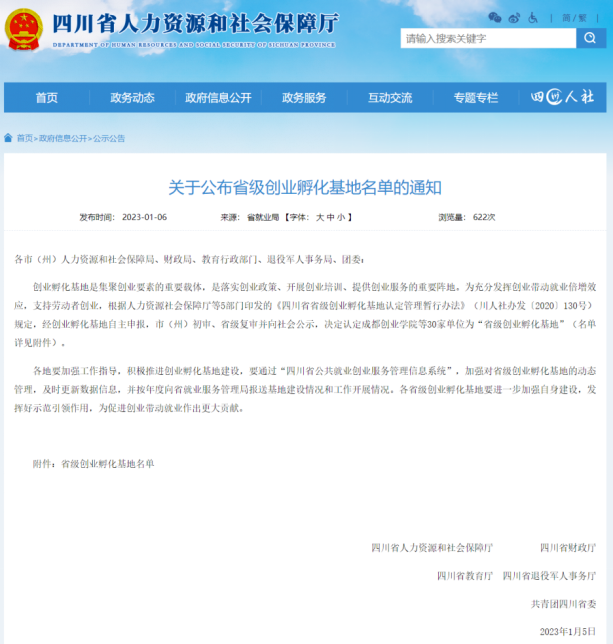This screenshot has width=613, height=644.
Task: Click 公示公告 breadcrumb link
Action: [x=109, y=138]
